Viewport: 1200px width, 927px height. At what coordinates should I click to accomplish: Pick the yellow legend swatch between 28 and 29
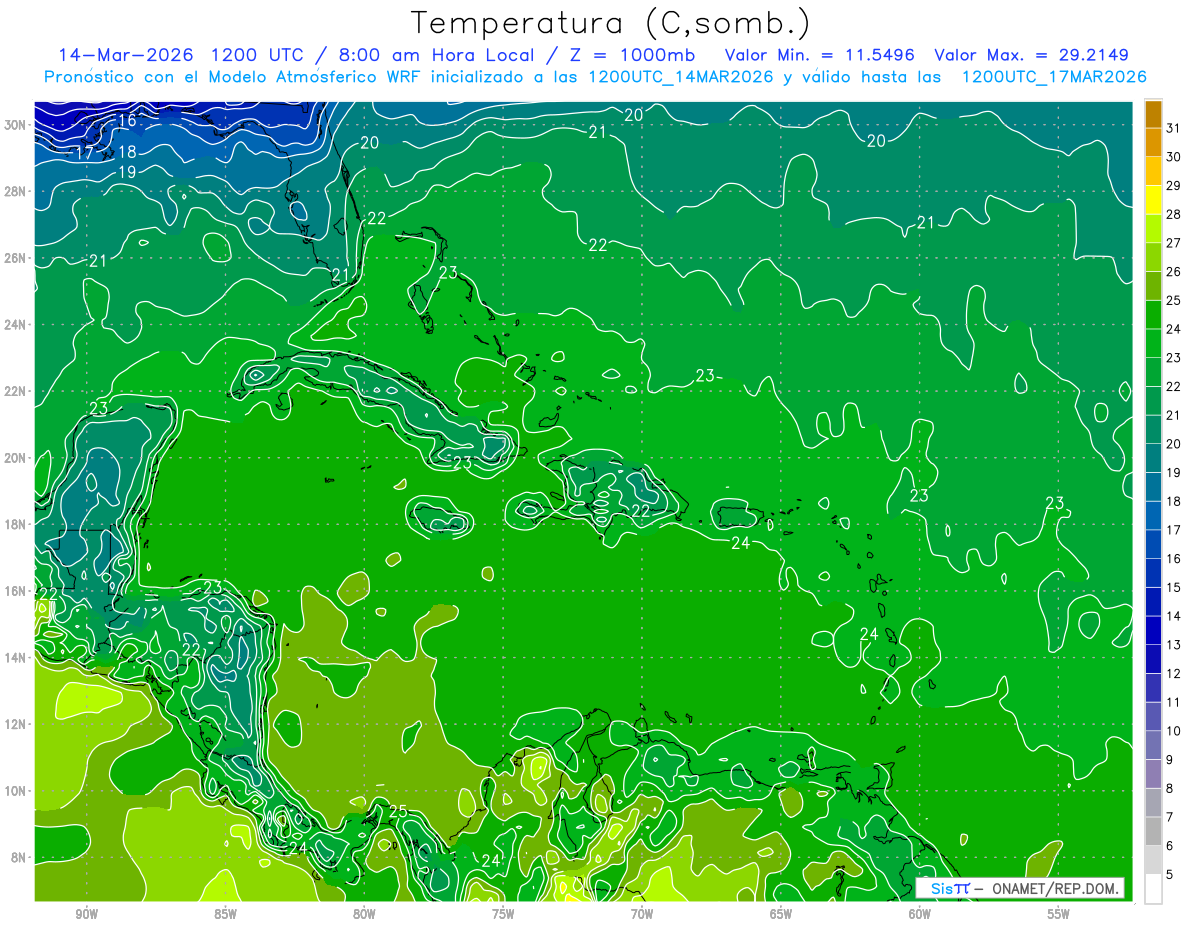pyautogui.click(x=1153, y=200)
